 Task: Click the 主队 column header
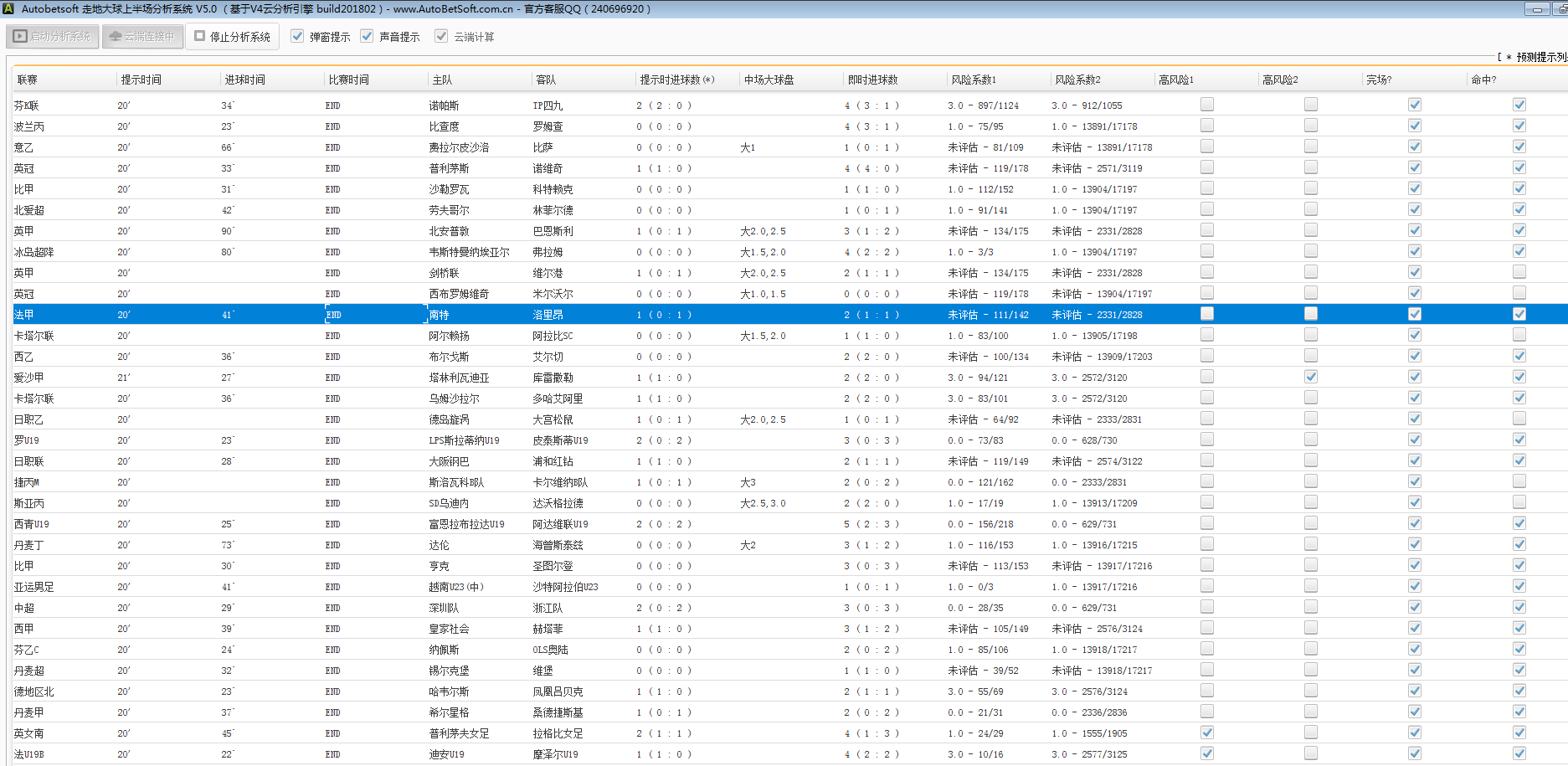tap(442, 80)
